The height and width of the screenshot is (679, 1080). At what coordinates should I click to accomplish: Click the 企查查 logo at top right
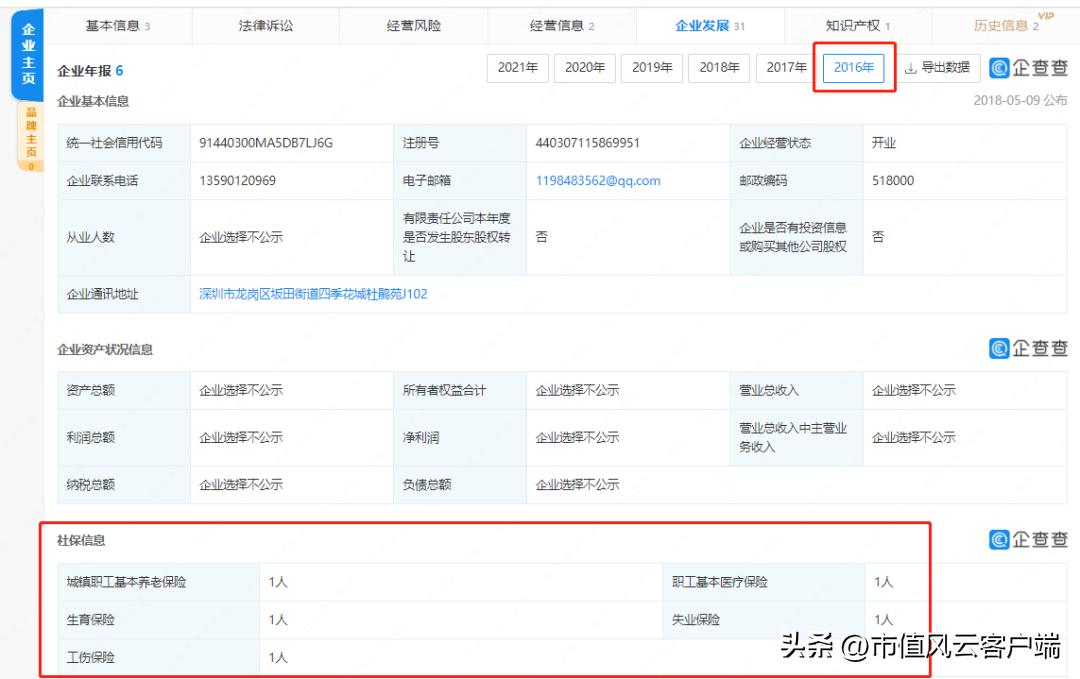coord(1028,68)
